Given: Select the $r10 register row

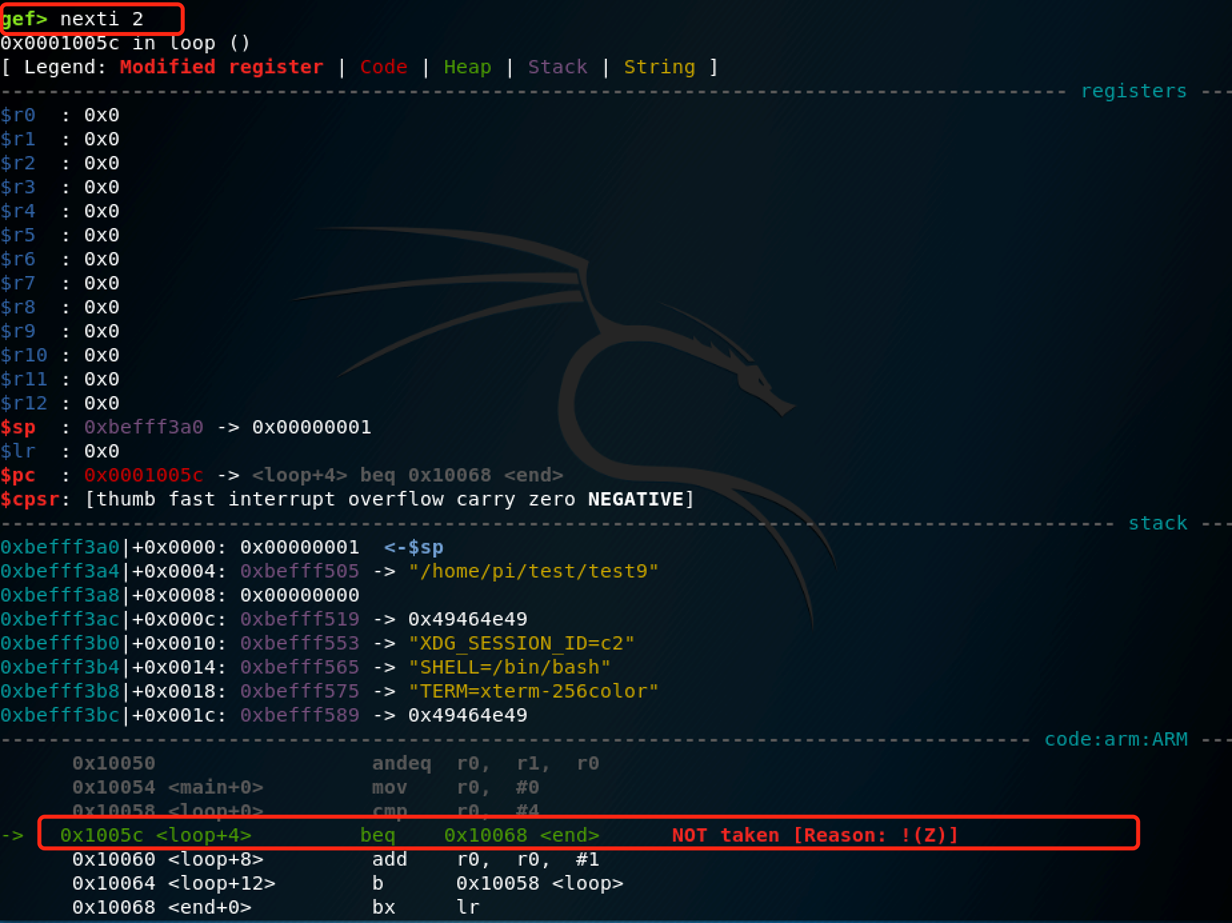Looking at the screenshot, I should tap(60, 355).
